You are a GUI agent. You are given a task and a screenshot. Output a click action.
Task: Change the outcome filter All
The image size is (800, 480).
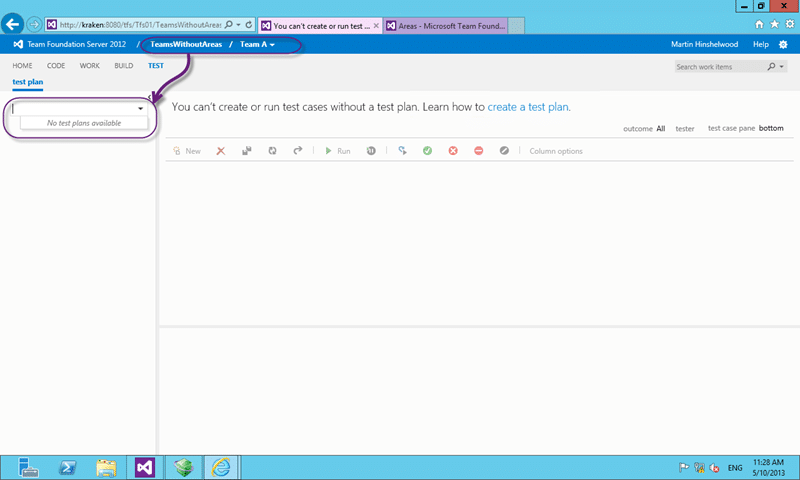661,129
